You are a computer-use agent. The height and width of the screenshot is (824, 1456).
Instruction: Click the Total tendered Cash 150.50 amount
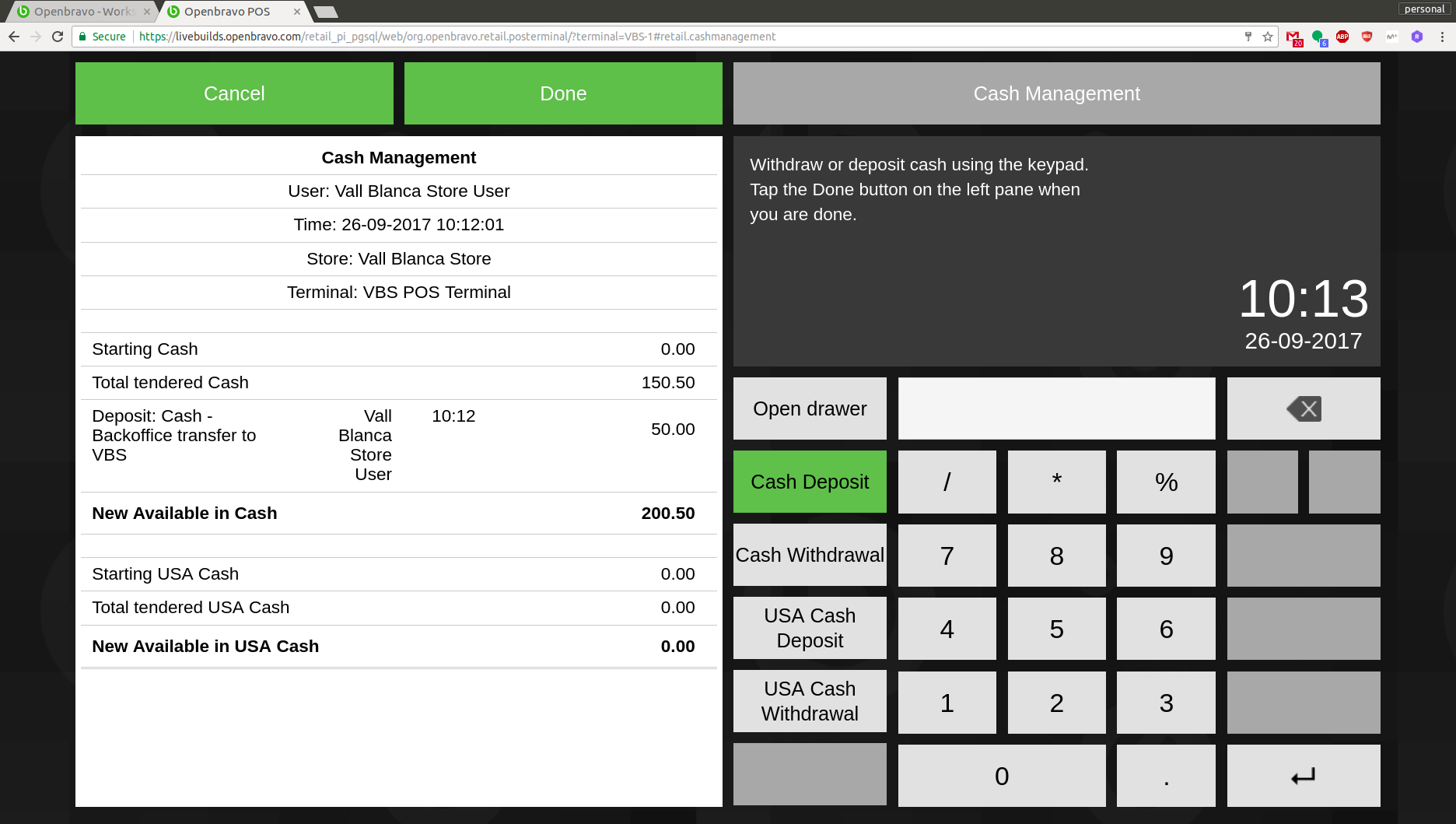(668, 383)
